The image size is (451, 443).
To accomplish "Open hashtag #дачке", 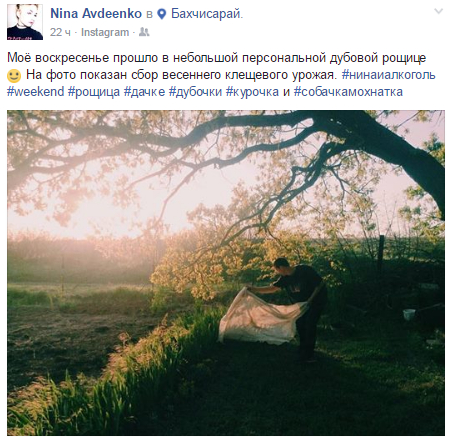I will point(144,92).
